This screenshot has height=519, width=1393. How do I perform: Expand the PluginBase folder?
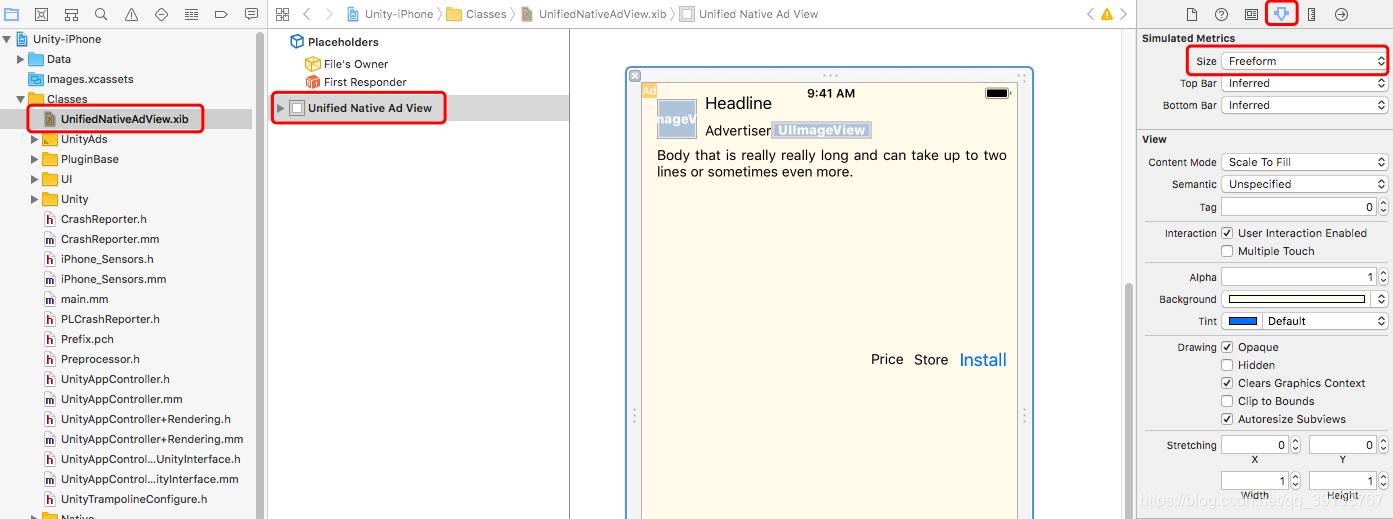point(35,159)
